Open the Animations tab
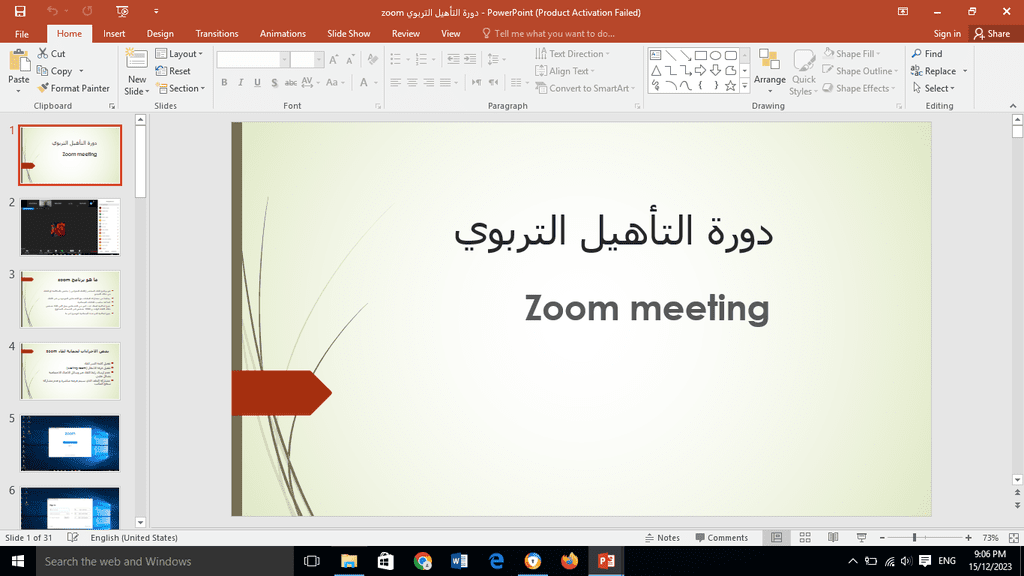 [283, 33]
